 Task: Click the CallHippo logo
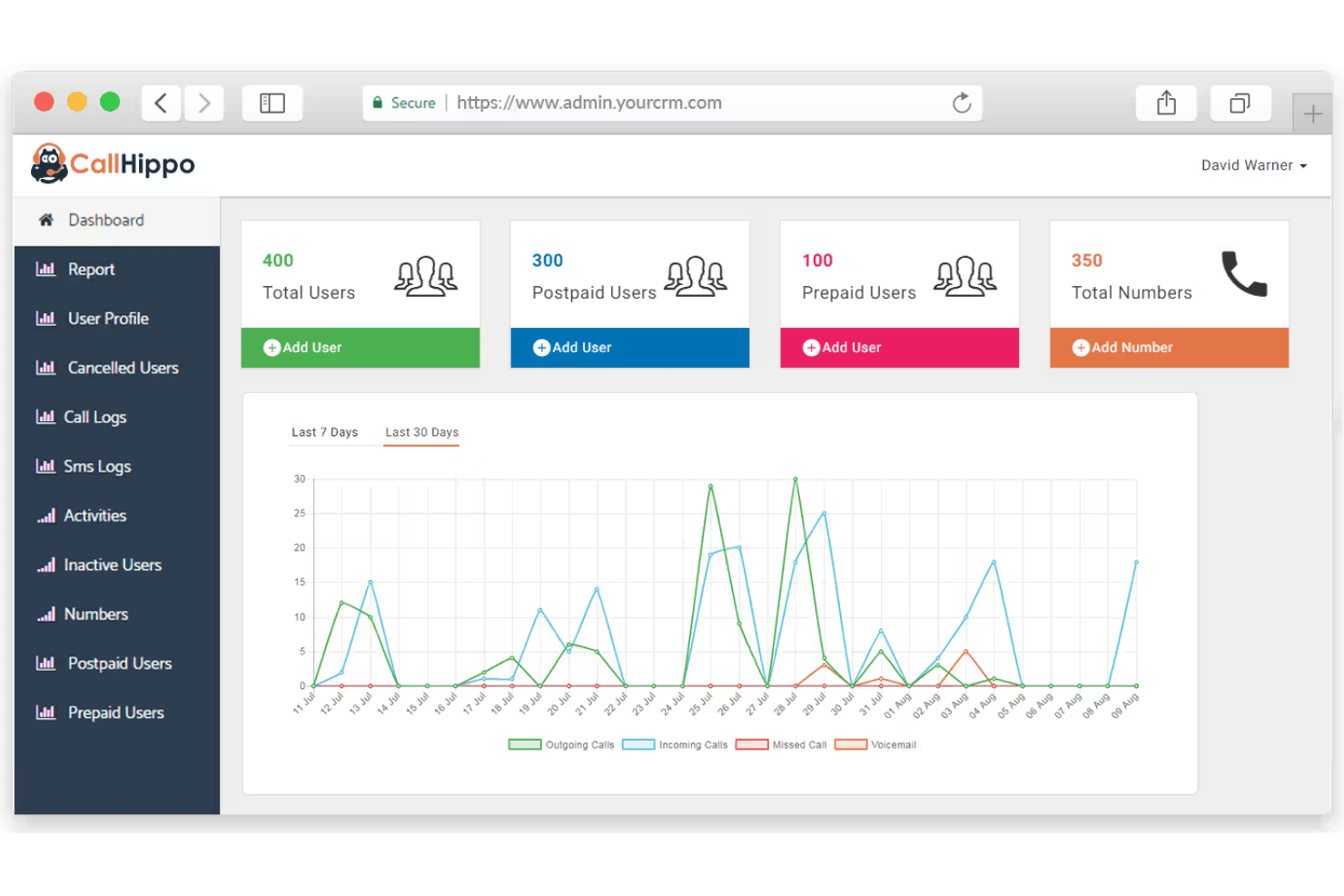coord(113,164)
